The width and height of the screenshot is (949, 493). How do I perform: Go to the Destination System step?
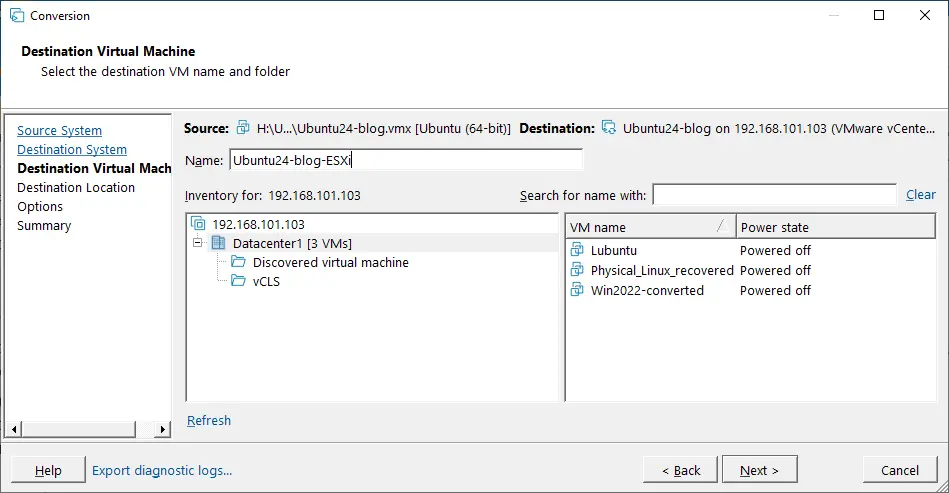(72, 149)
